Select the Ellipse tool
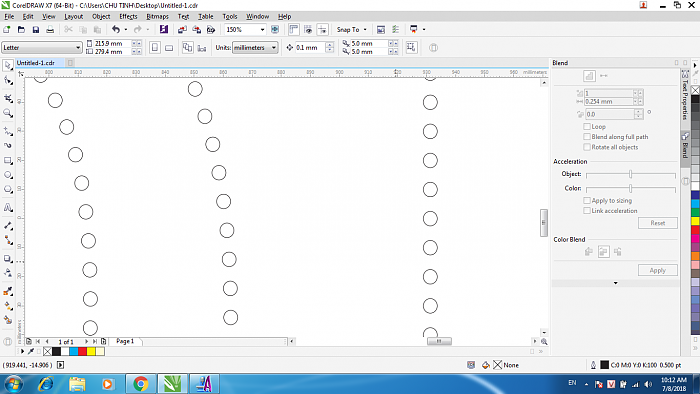700x394 pixels. click(x=8, y=175)
